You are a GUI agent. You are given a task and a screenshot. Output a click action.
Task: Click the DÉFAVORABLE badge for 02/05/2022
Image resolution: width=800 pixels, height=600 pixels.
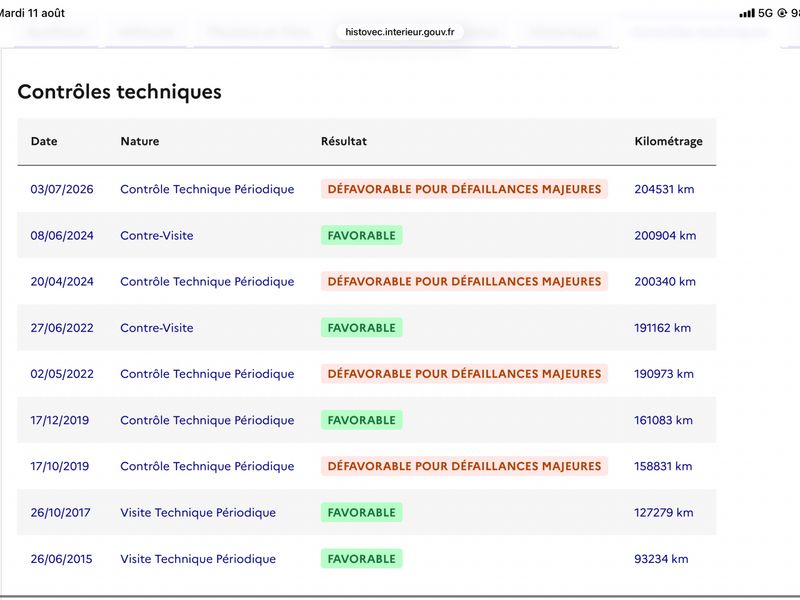[x=464, y=373]
